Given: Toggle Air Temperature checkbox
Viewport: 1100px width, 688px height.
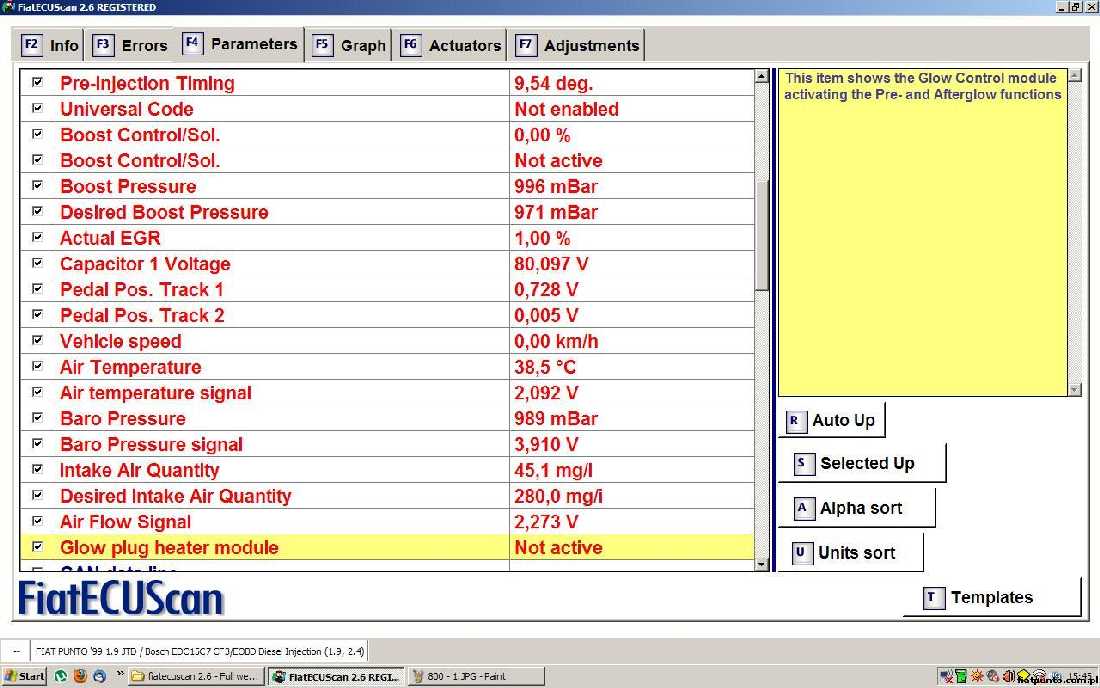Looking at the screenshot, I should tap(38, 366).
